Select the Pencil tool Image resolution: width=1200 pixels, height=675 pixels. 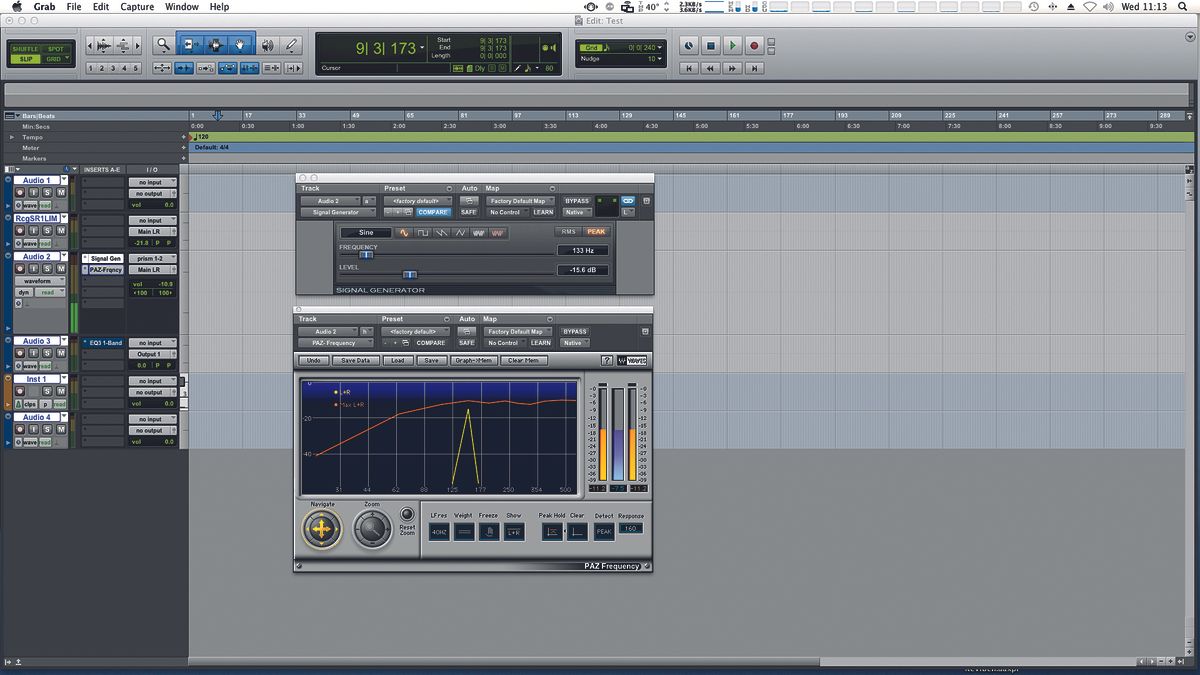coord(290,44)
